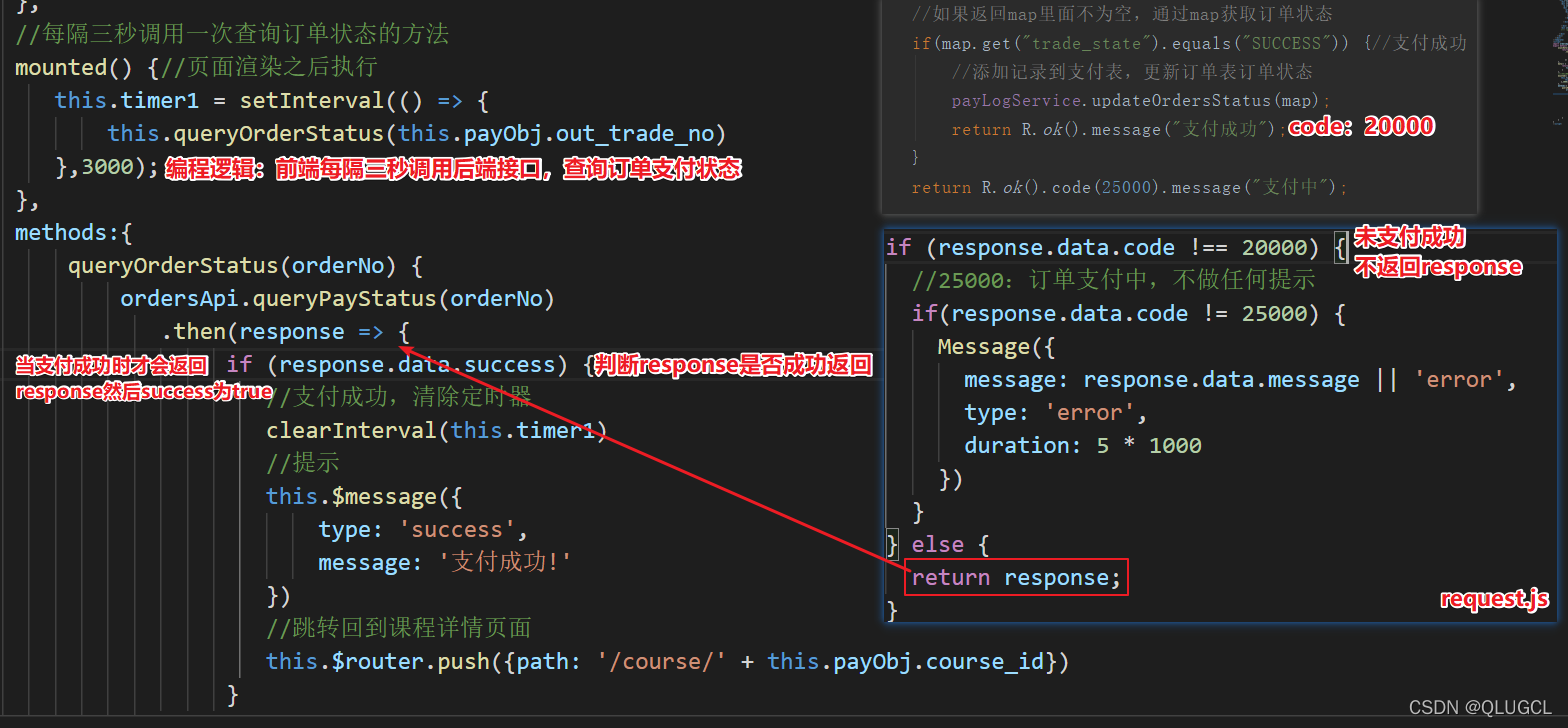Click the 'mounted() {' line
Viewport: 1568px width, 728px height.
tap(86, 67)
